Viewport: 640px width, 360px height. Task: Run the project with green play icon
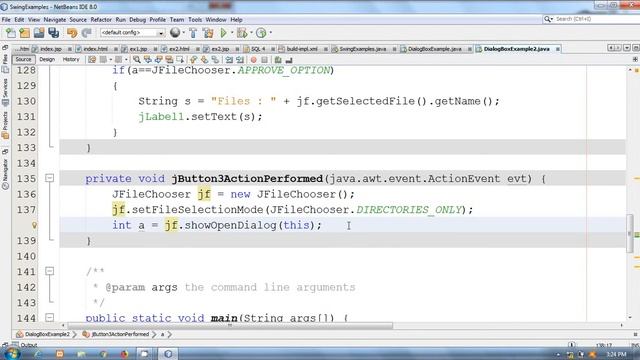pyautogui.click(x=223, y=33)
